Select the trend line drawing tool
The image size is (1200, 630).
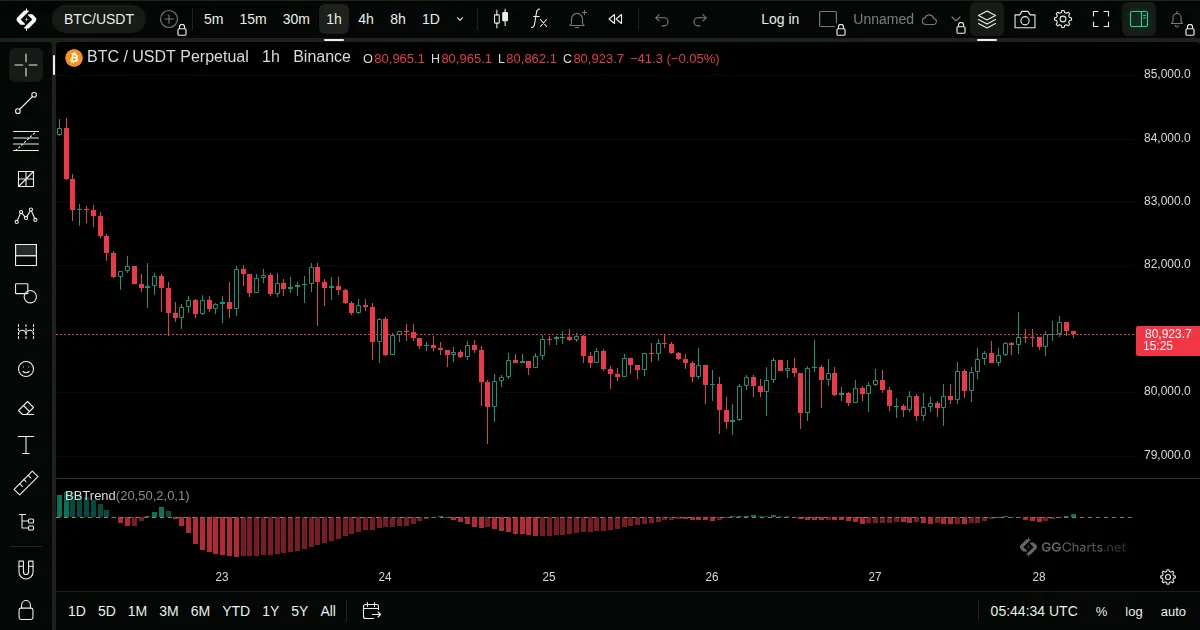pyautogui.click(x=26, y=103)
